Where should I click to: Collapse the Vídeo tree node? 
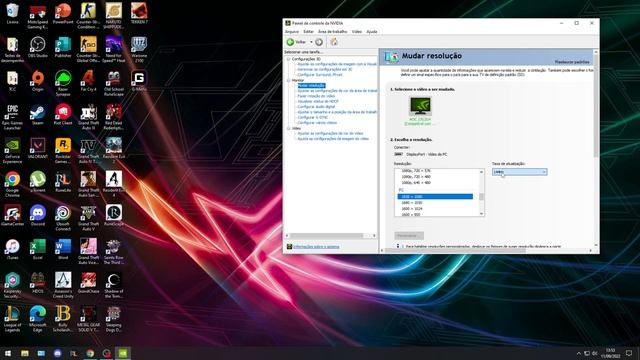click(289, 128)
